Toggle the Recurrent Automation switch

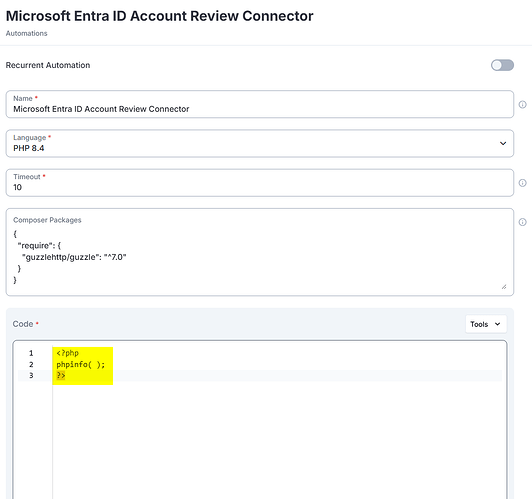[x=502, y=65]
